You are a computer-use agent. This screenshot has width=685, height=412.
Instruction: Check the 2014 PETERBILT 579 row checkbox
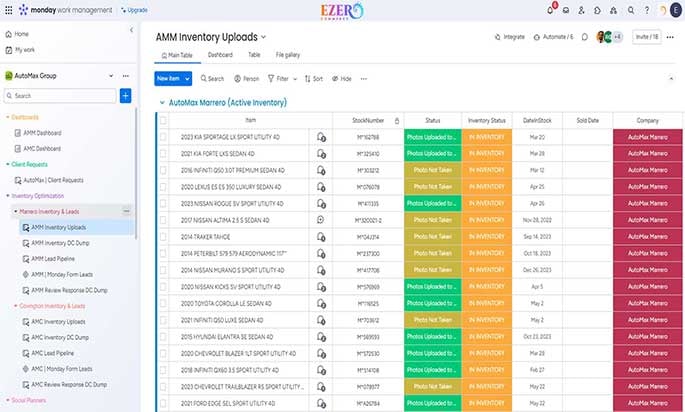point(163,253)
